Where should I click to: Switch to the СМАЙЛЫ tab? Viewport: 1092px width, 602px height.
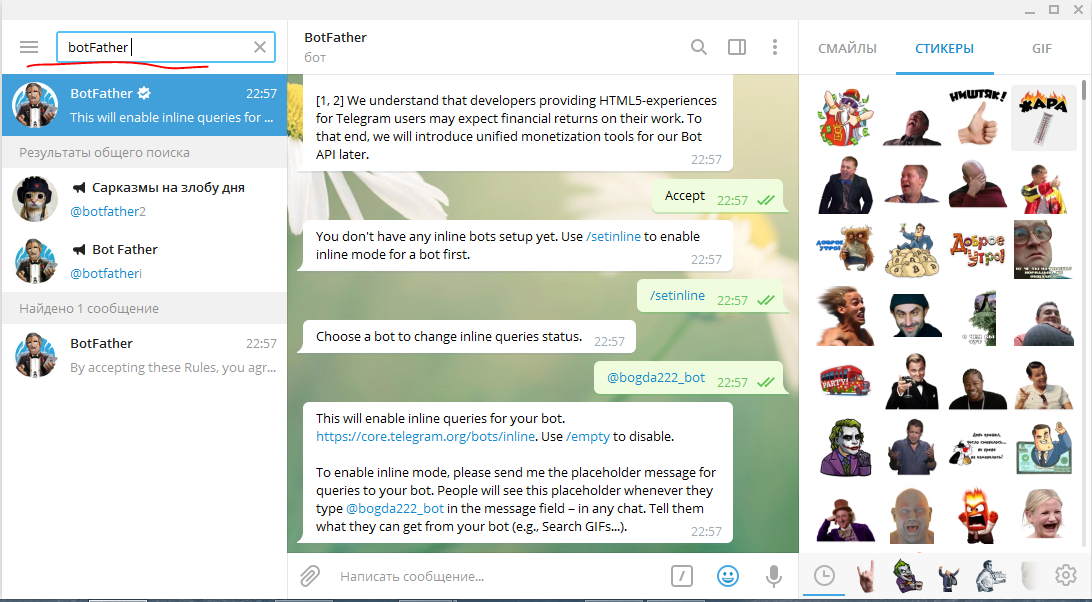[x=847, y=49]
